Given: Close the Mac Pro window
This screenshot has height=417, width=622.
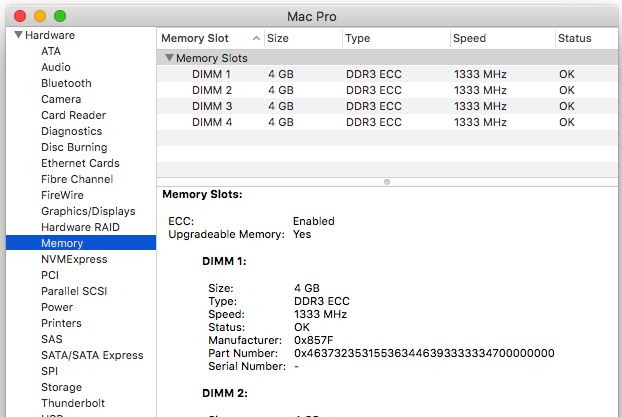Looking at the screenshot, I should point(20,16).
